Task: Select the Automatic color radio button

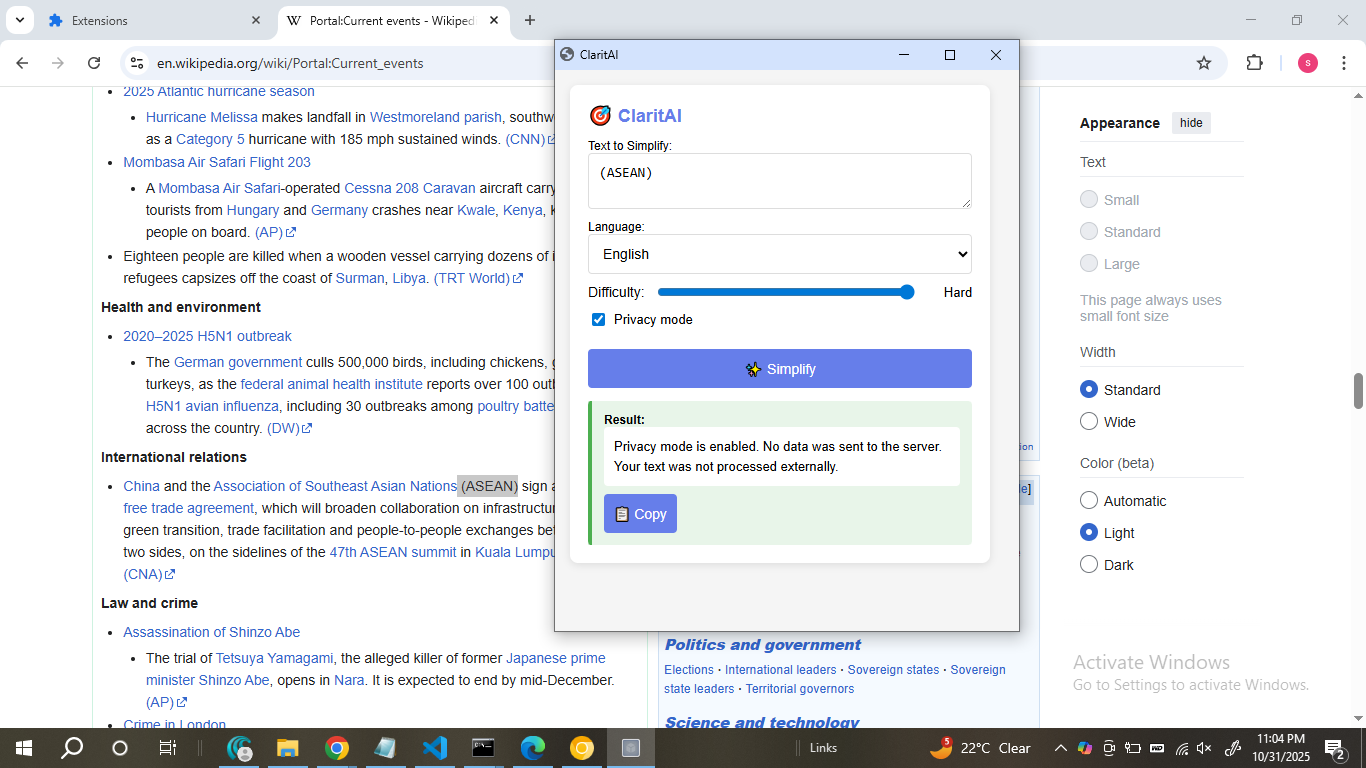Action: pyautogui.click(x=1089, y=500)
